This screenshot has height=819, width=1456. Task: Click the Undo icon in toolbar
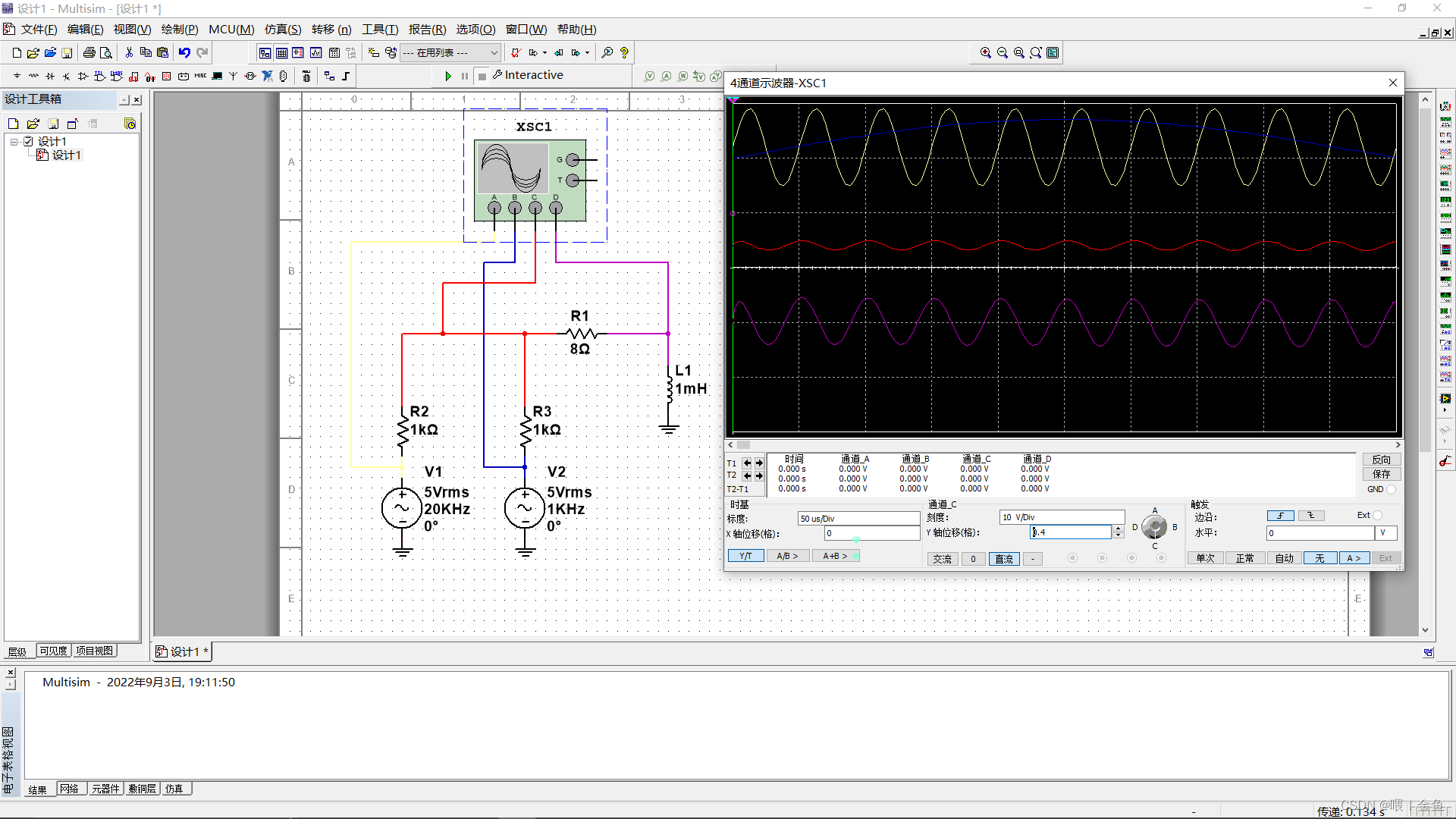point(184,53)
